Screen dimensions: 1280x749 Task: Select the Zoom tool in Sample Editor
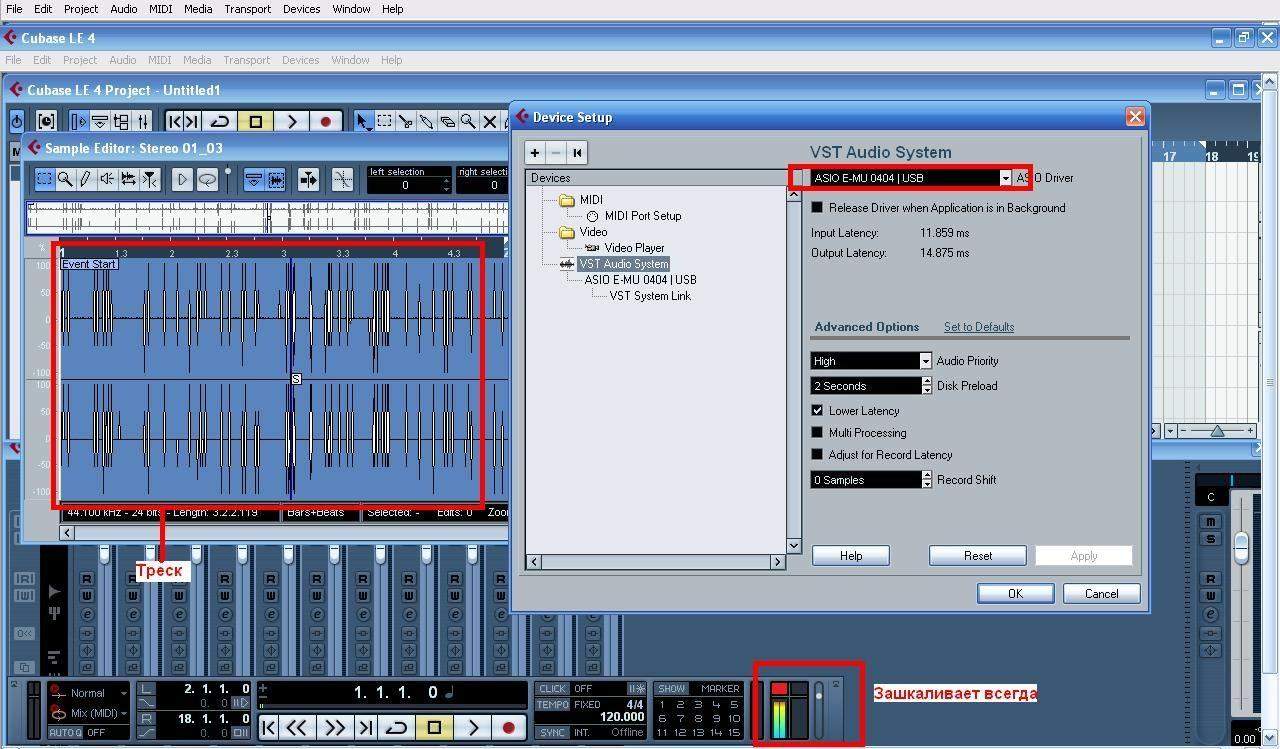(65, 179)
